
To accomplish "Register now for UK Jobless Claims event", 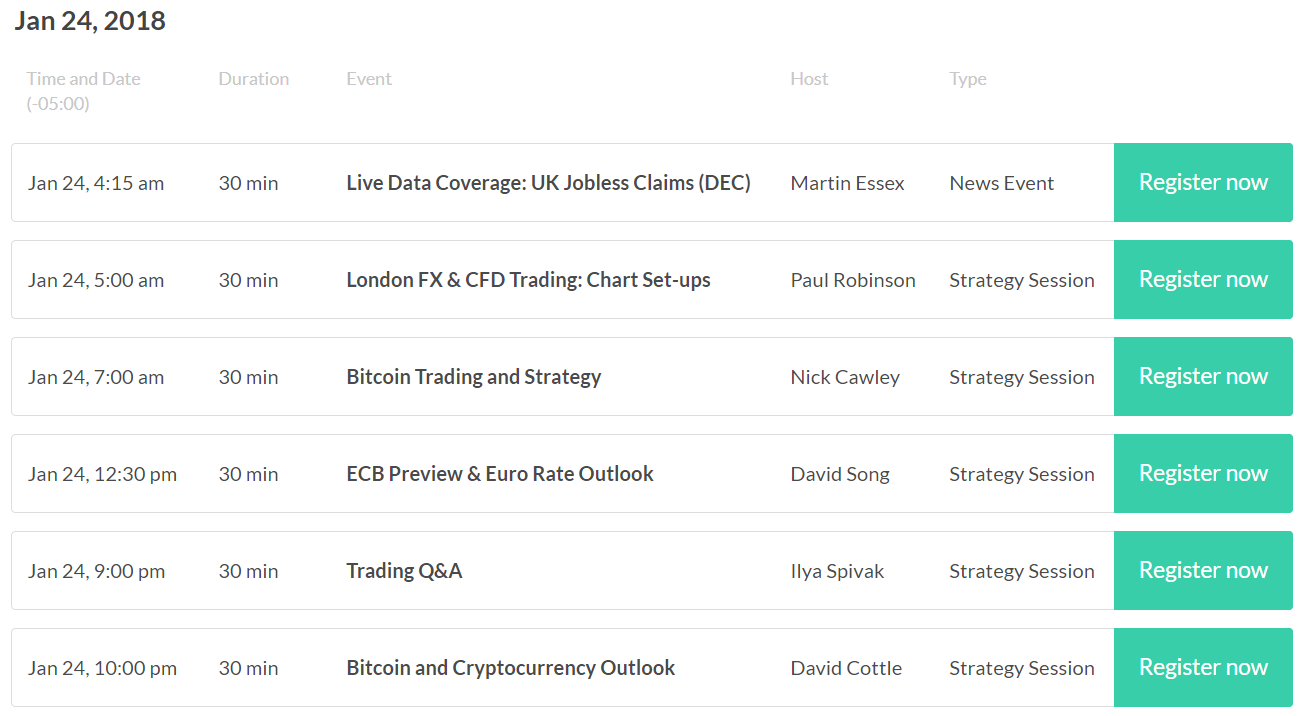I will pos(1203,182).
